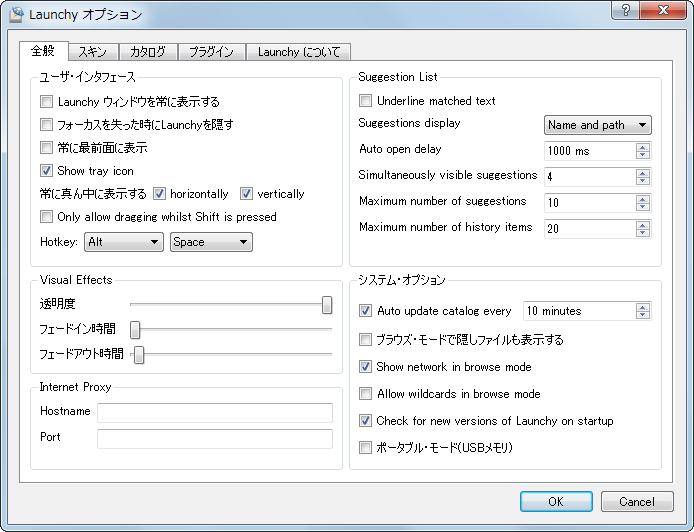The height and width of the screenshot is (532, 694).
Task: Decrease Maximum number of suggestions
Action: click(x=643, y=207)
